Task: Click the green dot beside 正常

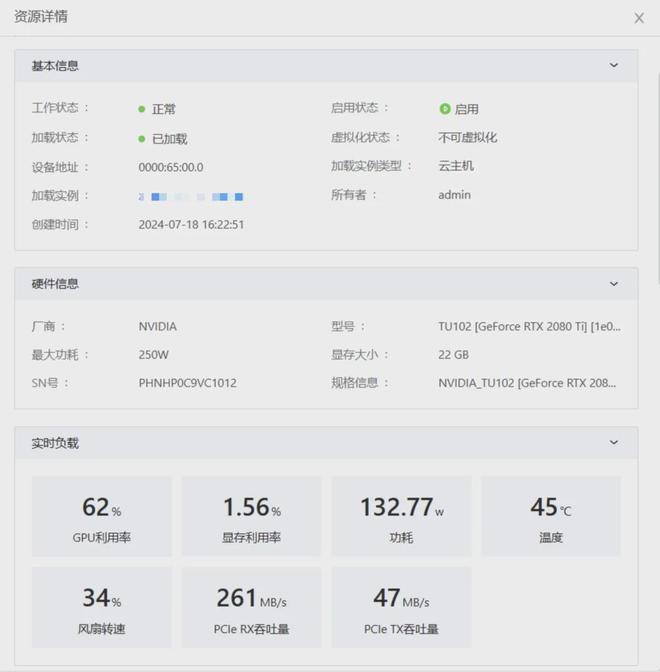Action: tap(141, 109)
